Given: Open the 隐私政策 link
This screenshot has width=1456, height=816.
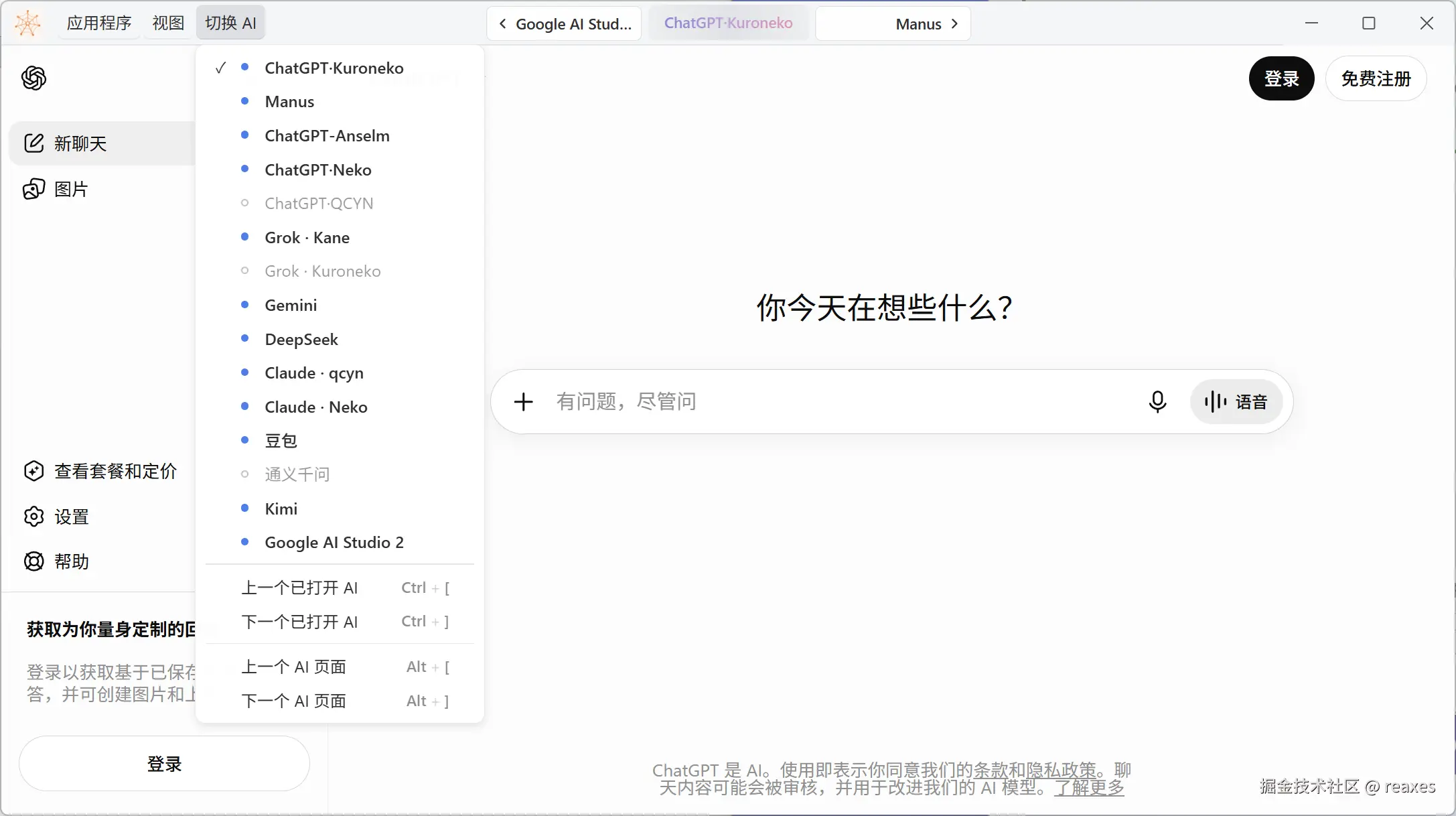Looking at the screenshot, I should point(1061,770).
